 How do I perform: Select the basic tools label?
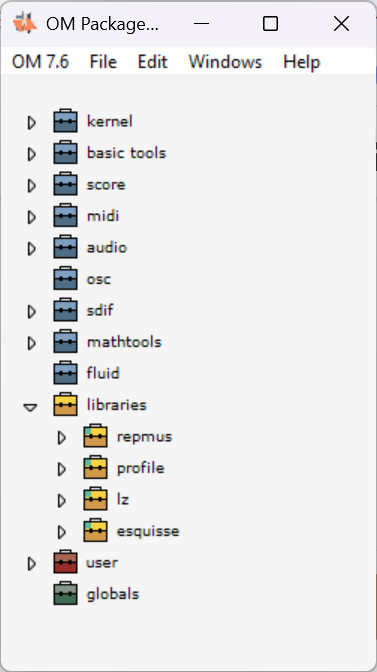126,153
